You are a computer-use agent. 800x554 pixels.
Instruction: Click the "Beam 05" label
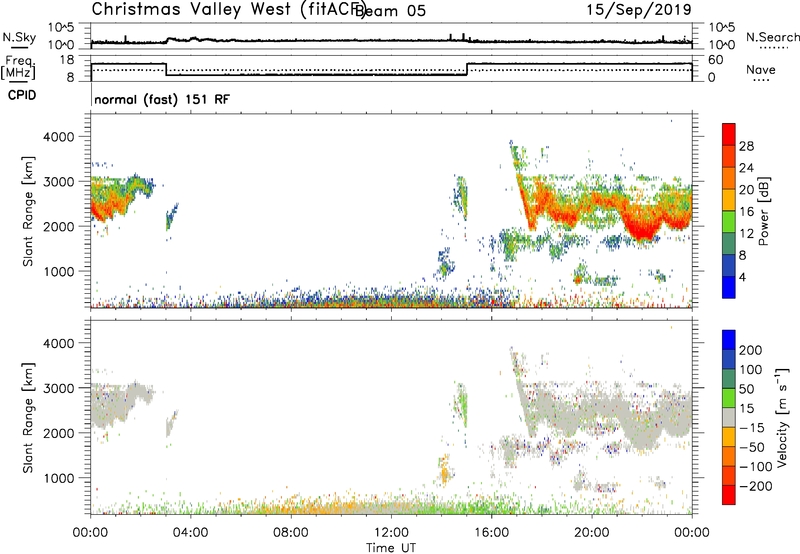pyautogui.click(x=390, y=11)
